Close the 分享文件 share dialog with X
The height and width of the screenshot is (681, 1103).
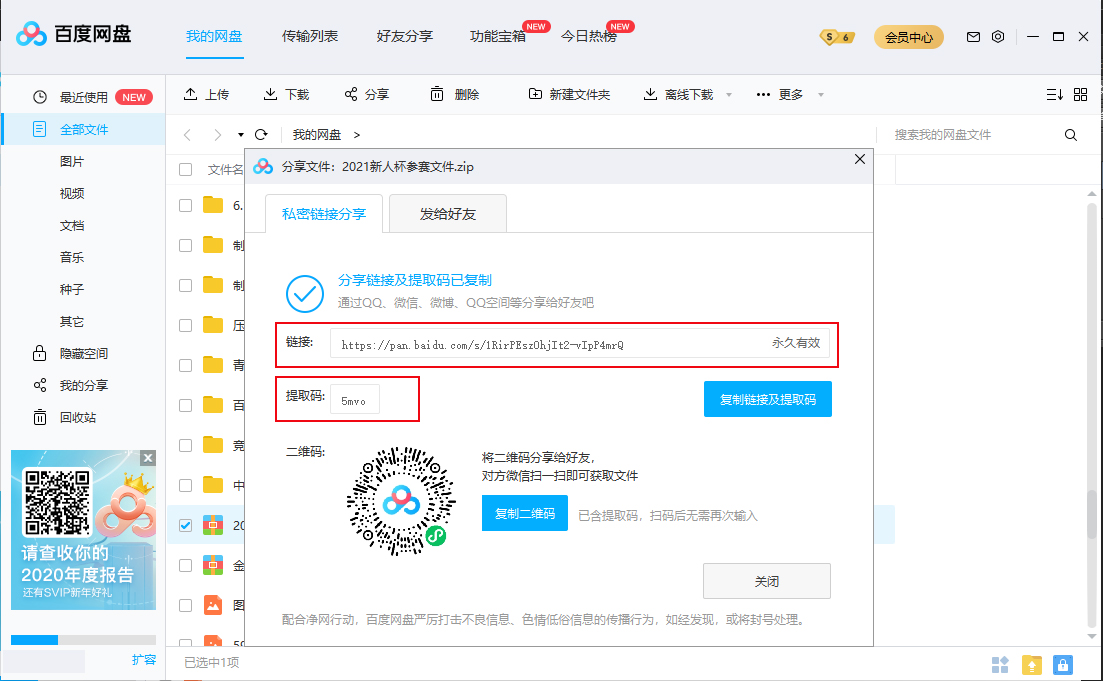pyautogui.click(x=860, y=159)
